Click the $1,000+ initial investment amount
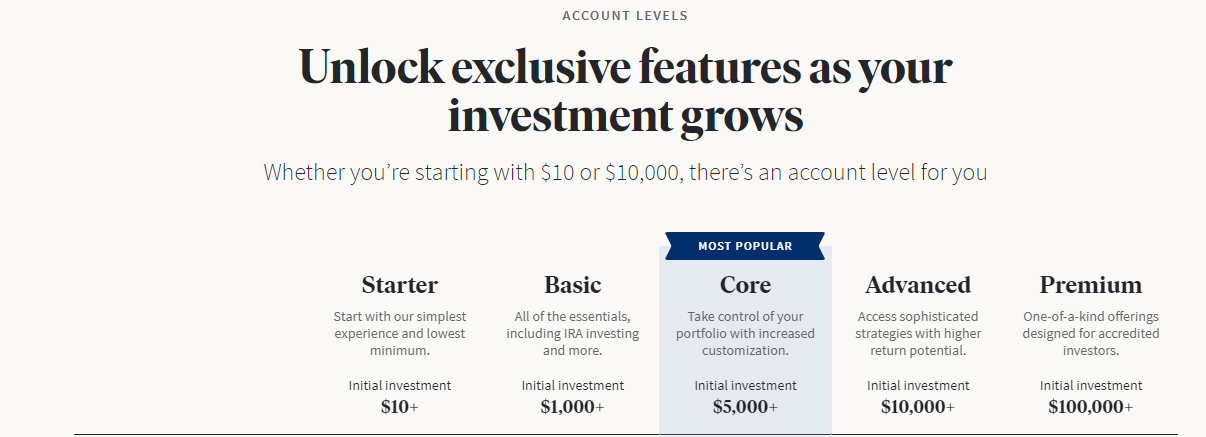 click(573, 407)
